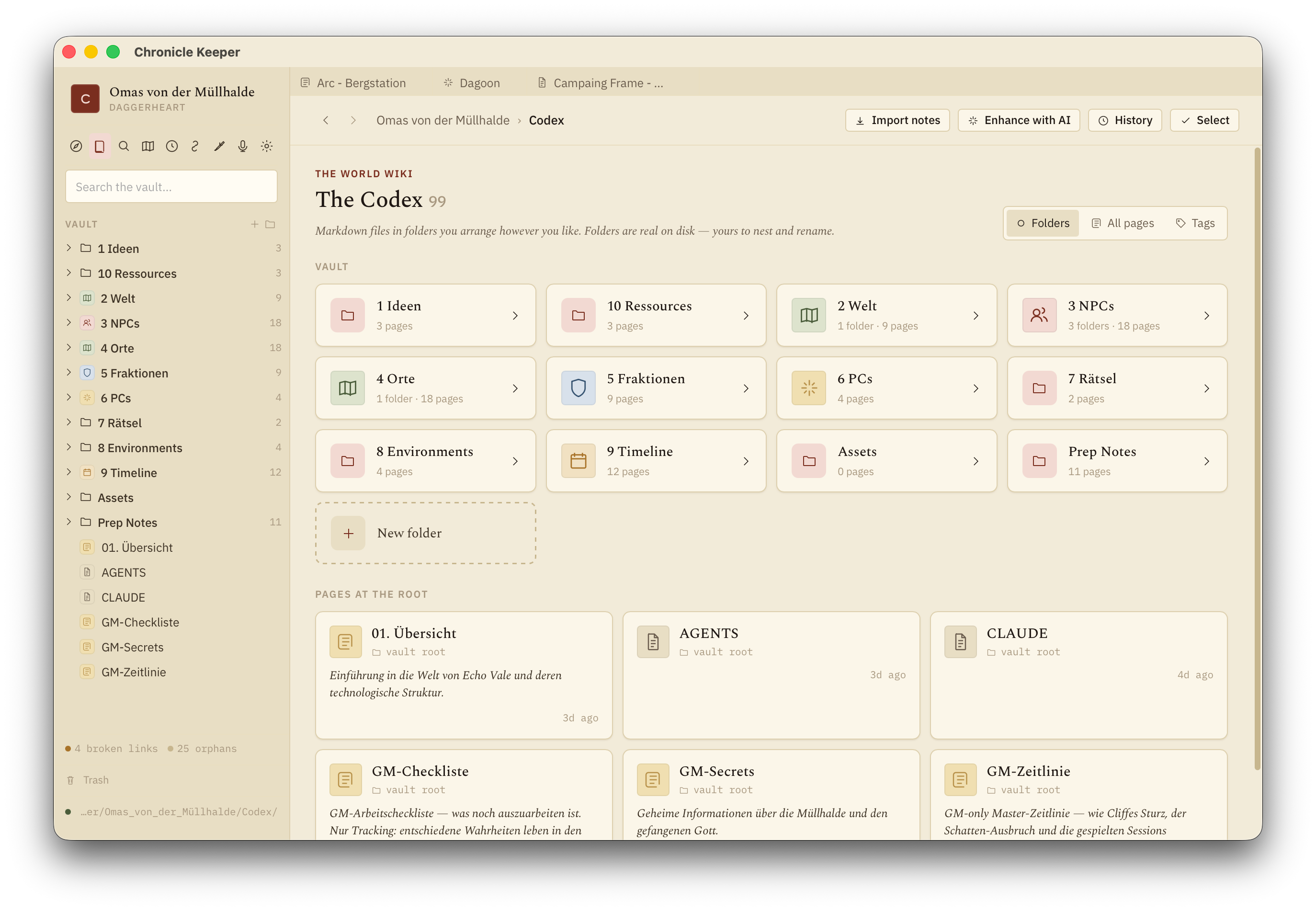Click the 5 Fraktionen card shield icon

(x=578, y=388)
